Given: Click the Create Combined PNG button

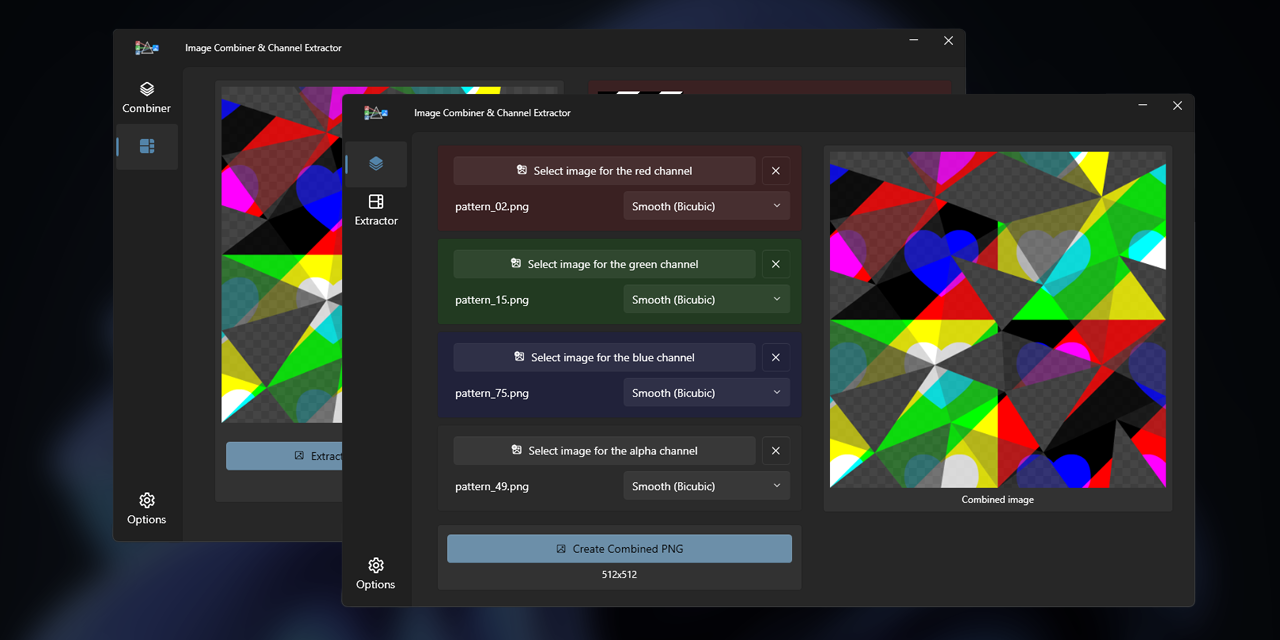Looking at the screenshot, I should (x=619, y=548).
